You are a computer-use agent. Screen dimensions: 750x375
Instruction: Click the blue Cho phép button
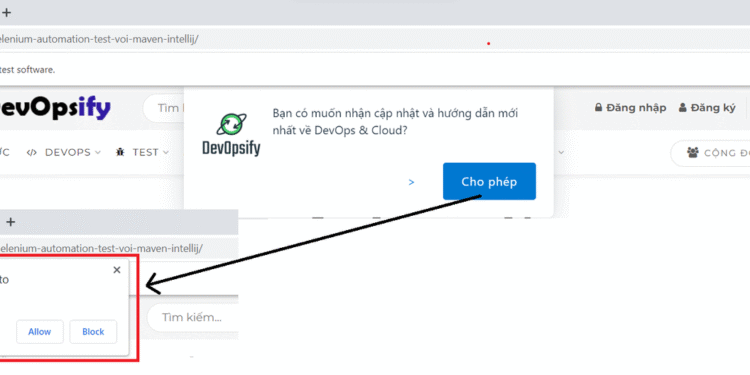click(x=489, y=181)
